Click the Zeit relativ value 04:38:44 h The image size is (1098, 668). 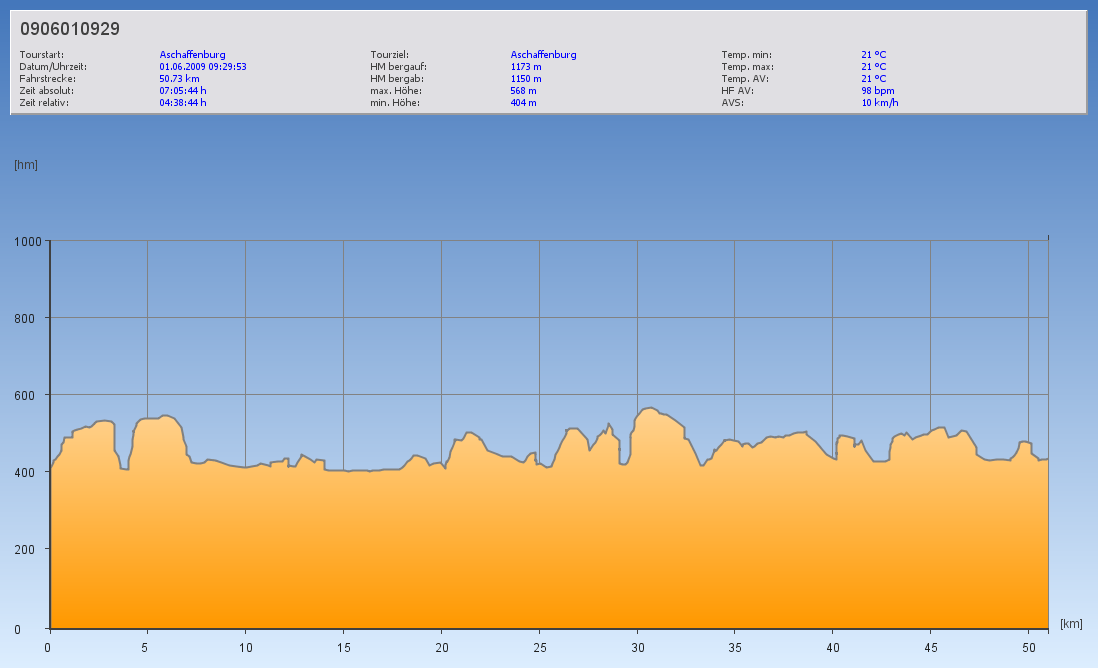pos(183,103)
